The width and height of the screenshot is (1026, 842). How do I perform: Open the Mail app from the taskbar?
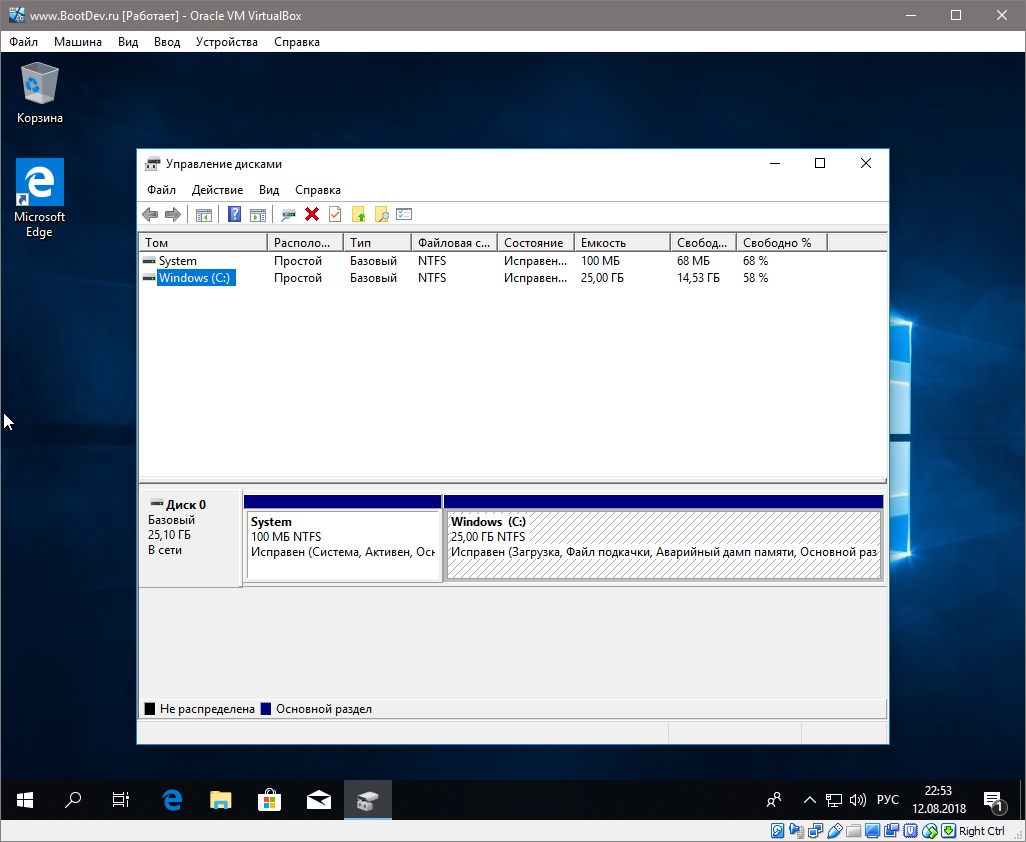click(319, 799)
